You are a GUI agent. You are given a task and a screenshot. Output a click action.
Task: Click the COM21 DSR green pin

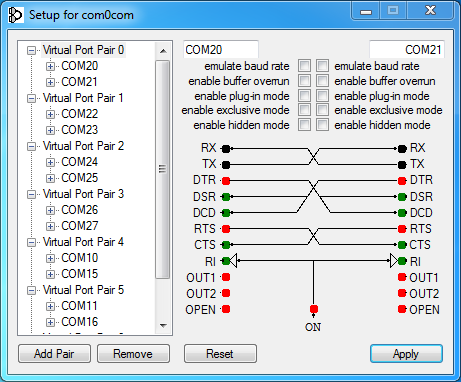click(402, 197)
